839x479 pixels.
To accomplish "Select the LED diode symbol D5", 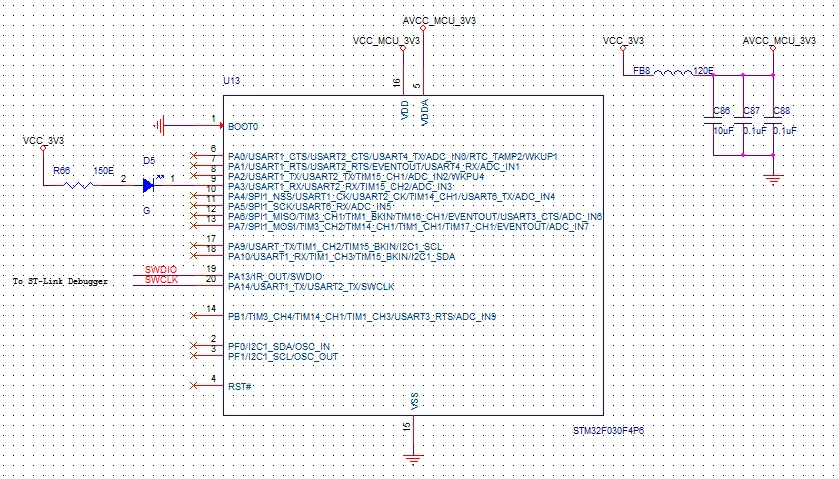I will coord(149,185).
